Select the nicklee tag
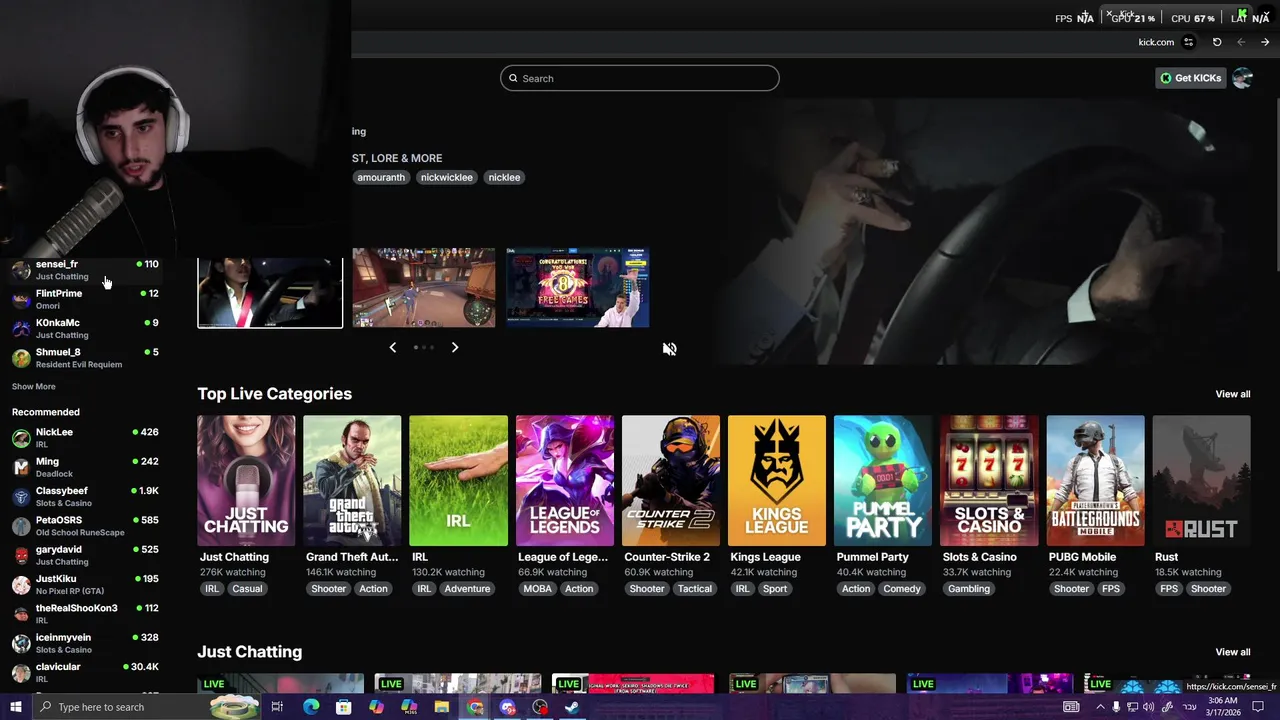The width and height of the screenshot is (1280, 720). pos(504,177)
